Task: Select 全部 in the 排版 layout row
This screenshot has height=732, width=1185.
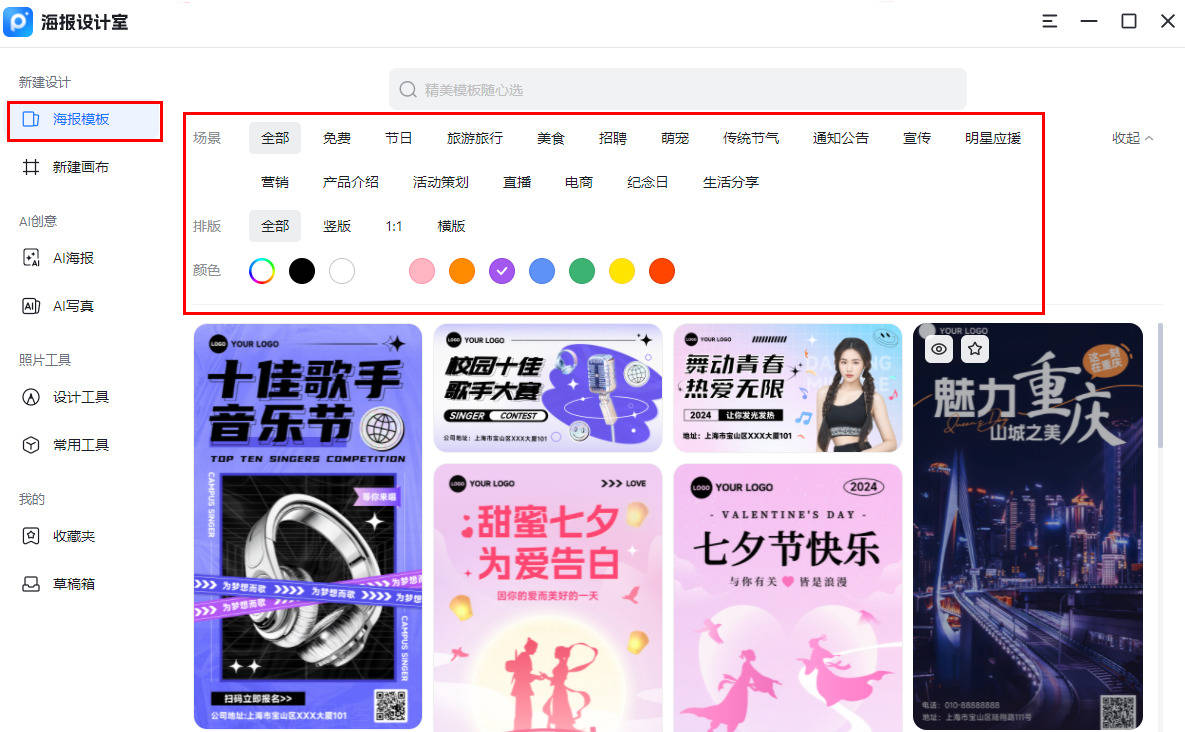Action: point(275,226)
